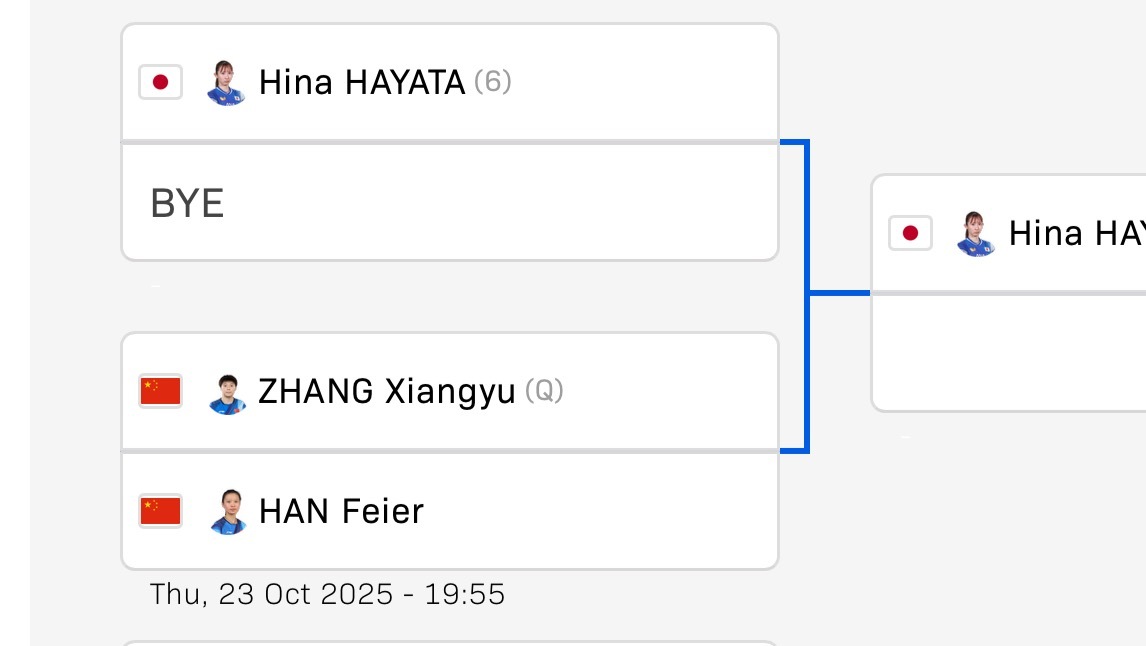Click the China flag beside HAN Feier

[160, 511]
